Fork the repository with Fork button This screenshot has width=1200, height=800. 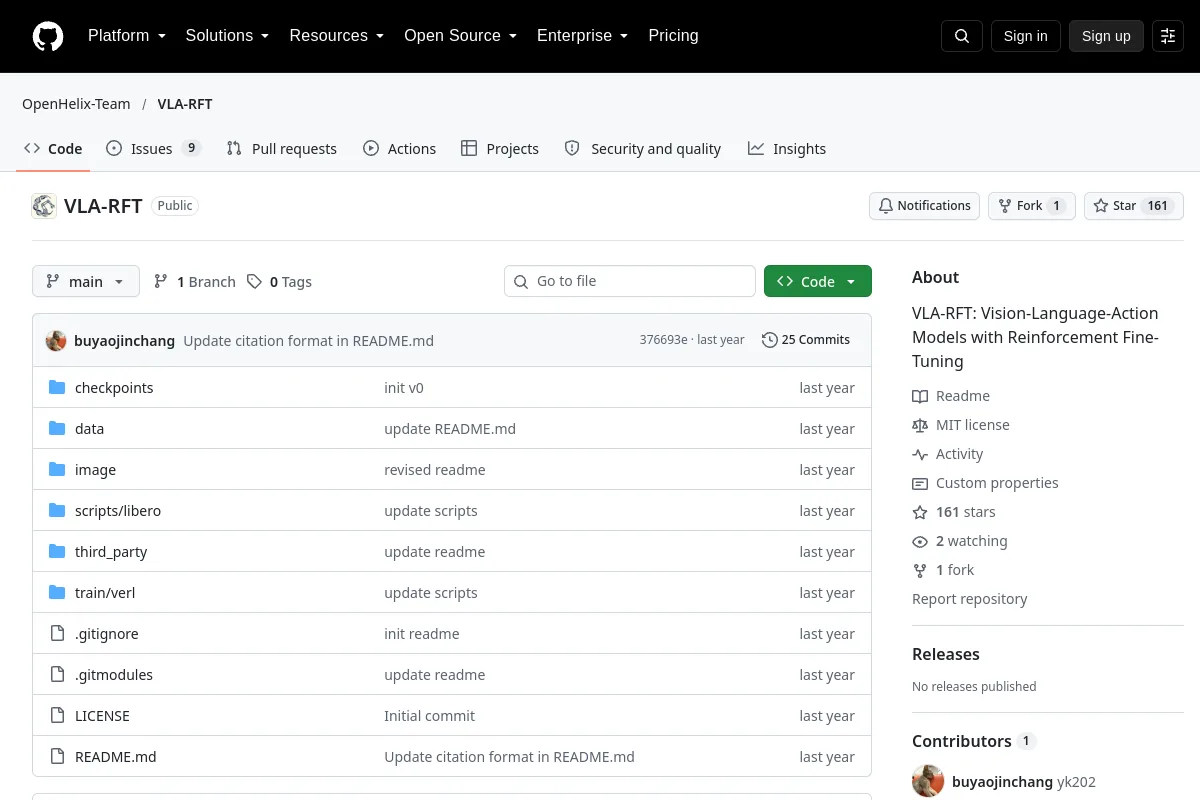coord(1032,206)
